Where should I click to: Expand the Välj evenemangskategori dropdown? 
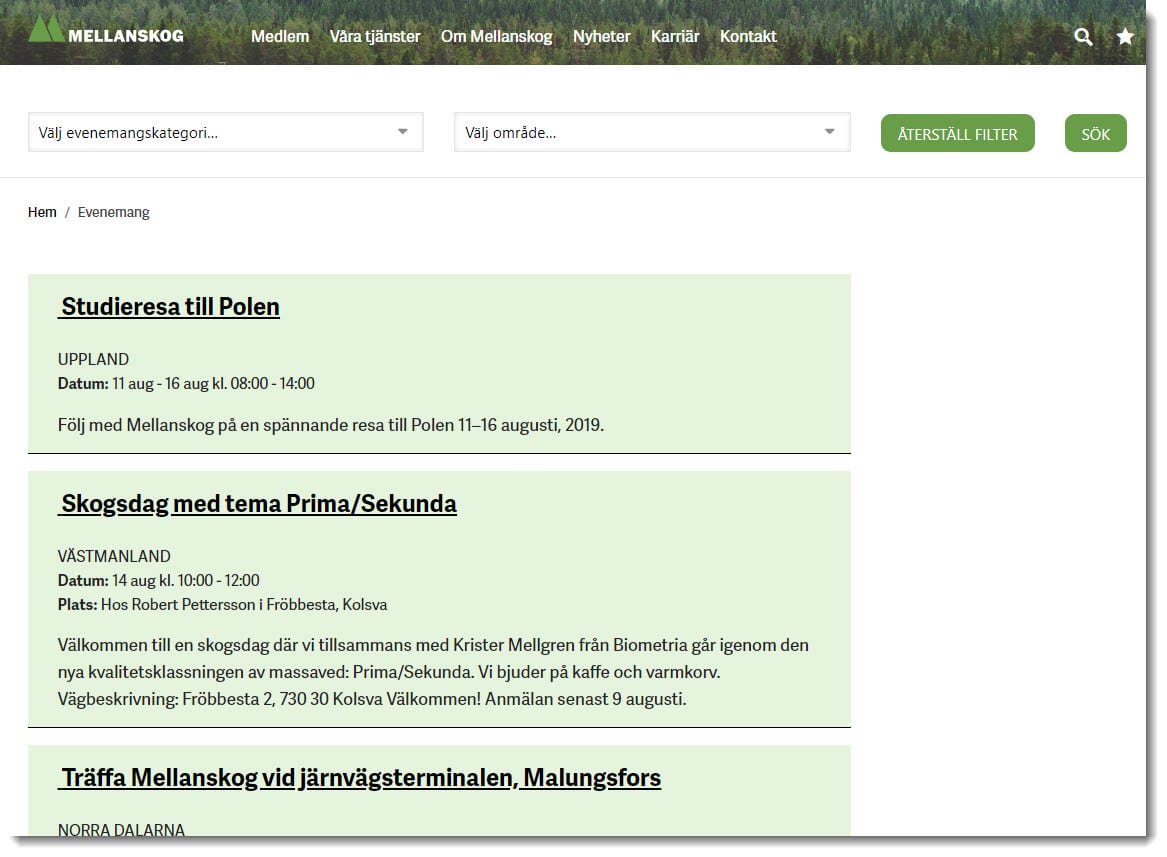(x=226, y=133)
